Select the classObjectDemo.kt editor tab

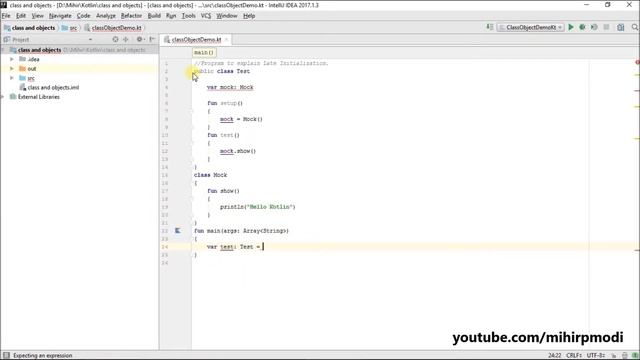coord(196,40)
